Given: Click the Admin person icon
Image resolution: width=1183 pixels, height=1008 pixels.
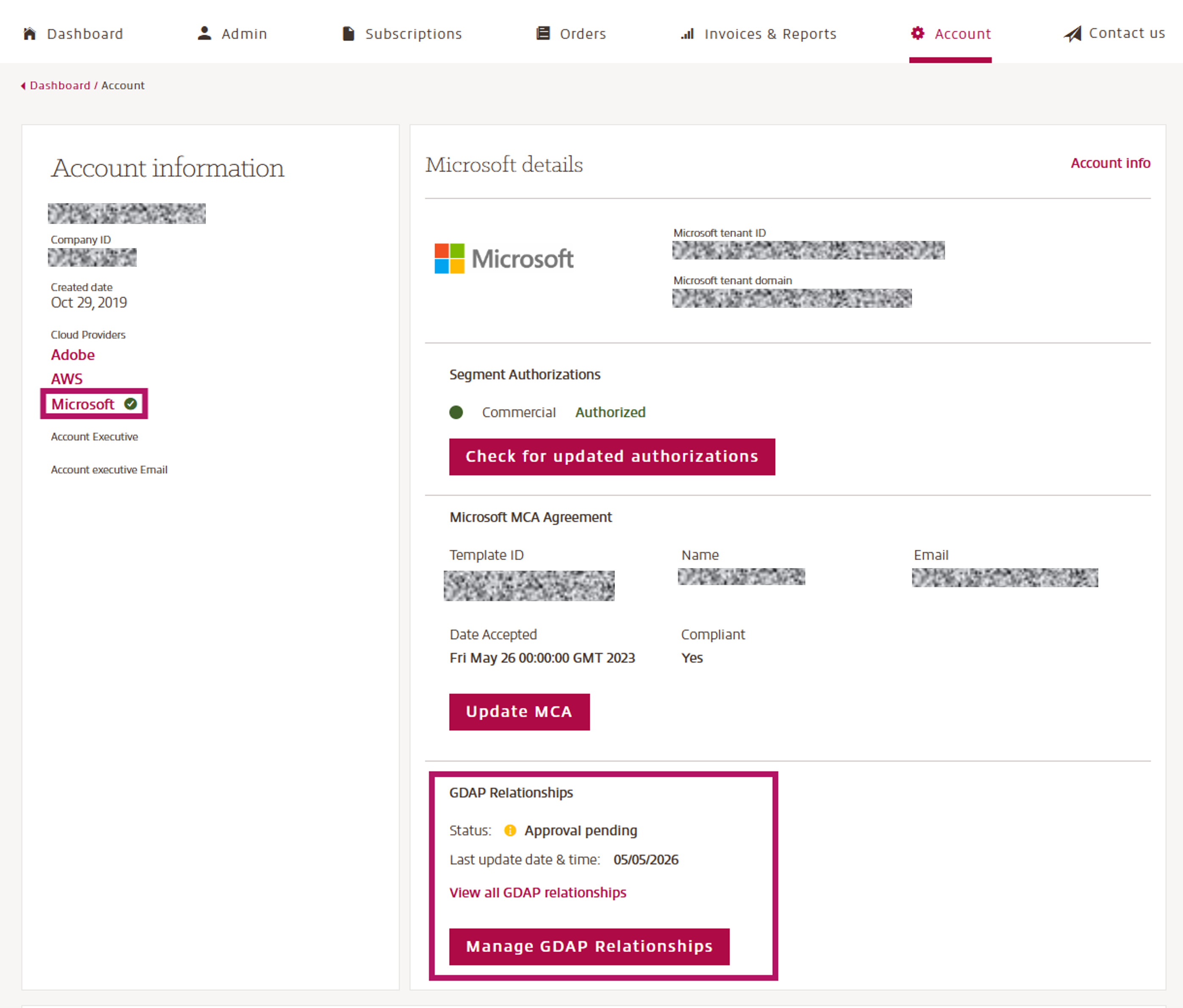Looking at the screenshot, I should coord(205,33).
